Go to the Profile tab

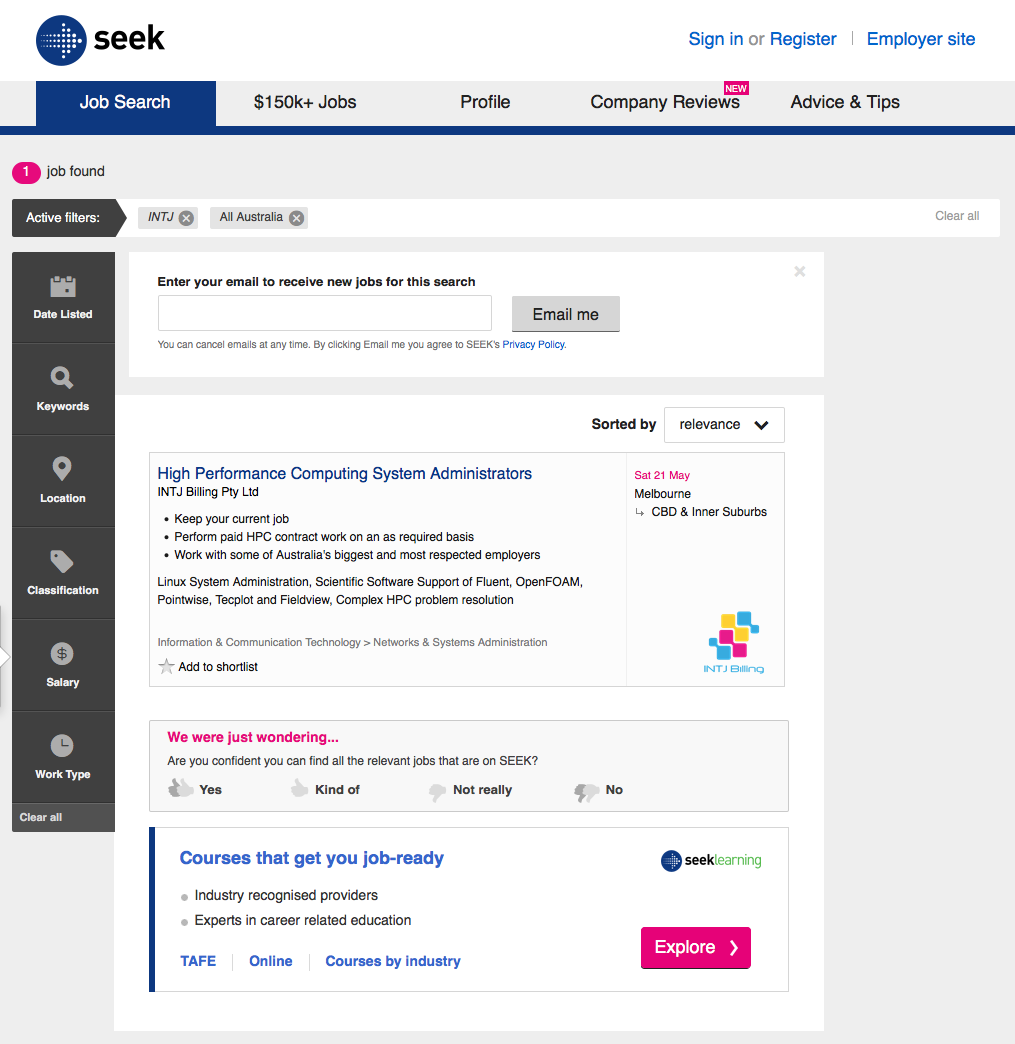(x=485, y=103)
